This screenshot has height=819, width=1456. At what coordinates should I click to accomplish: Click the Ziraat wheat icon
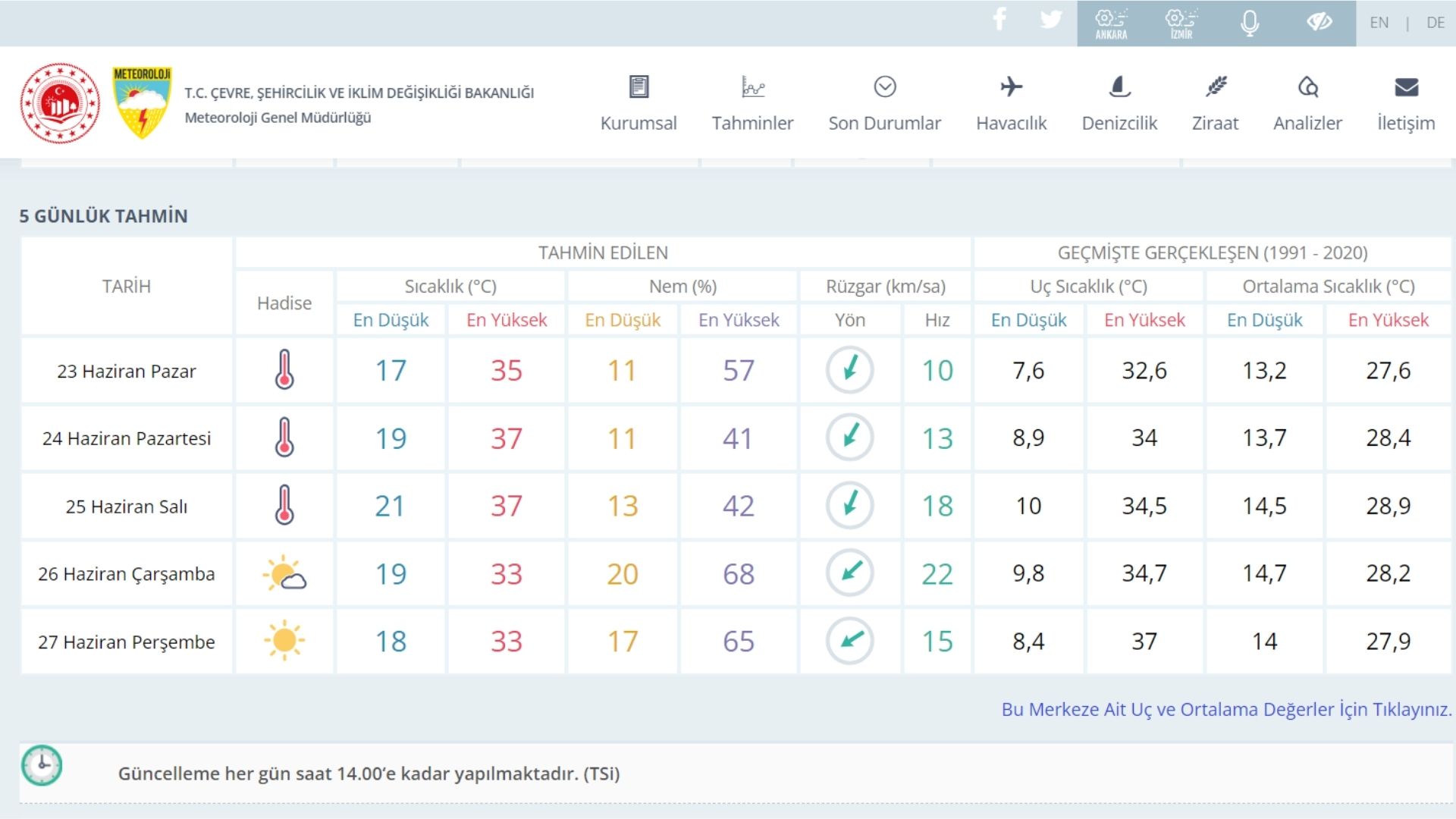[x=1216, y=86]
